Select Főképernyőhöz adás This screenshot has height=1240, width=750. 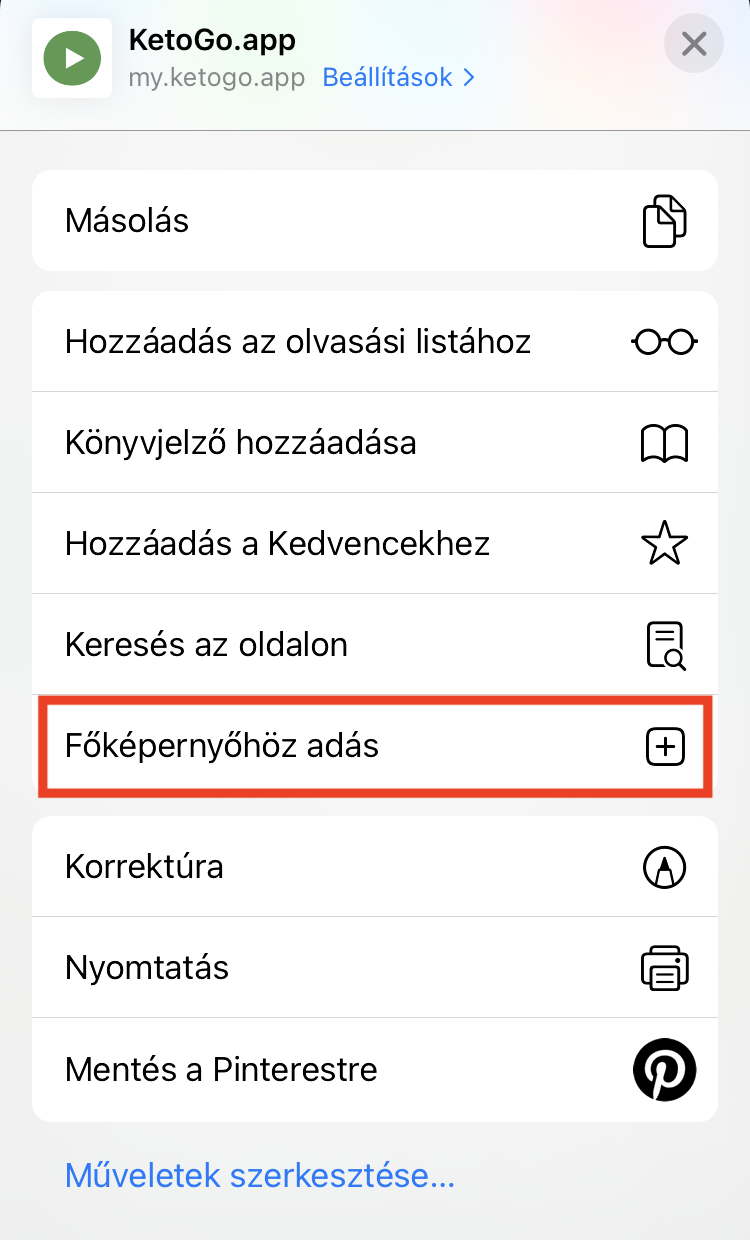click(x=222, y=747)
